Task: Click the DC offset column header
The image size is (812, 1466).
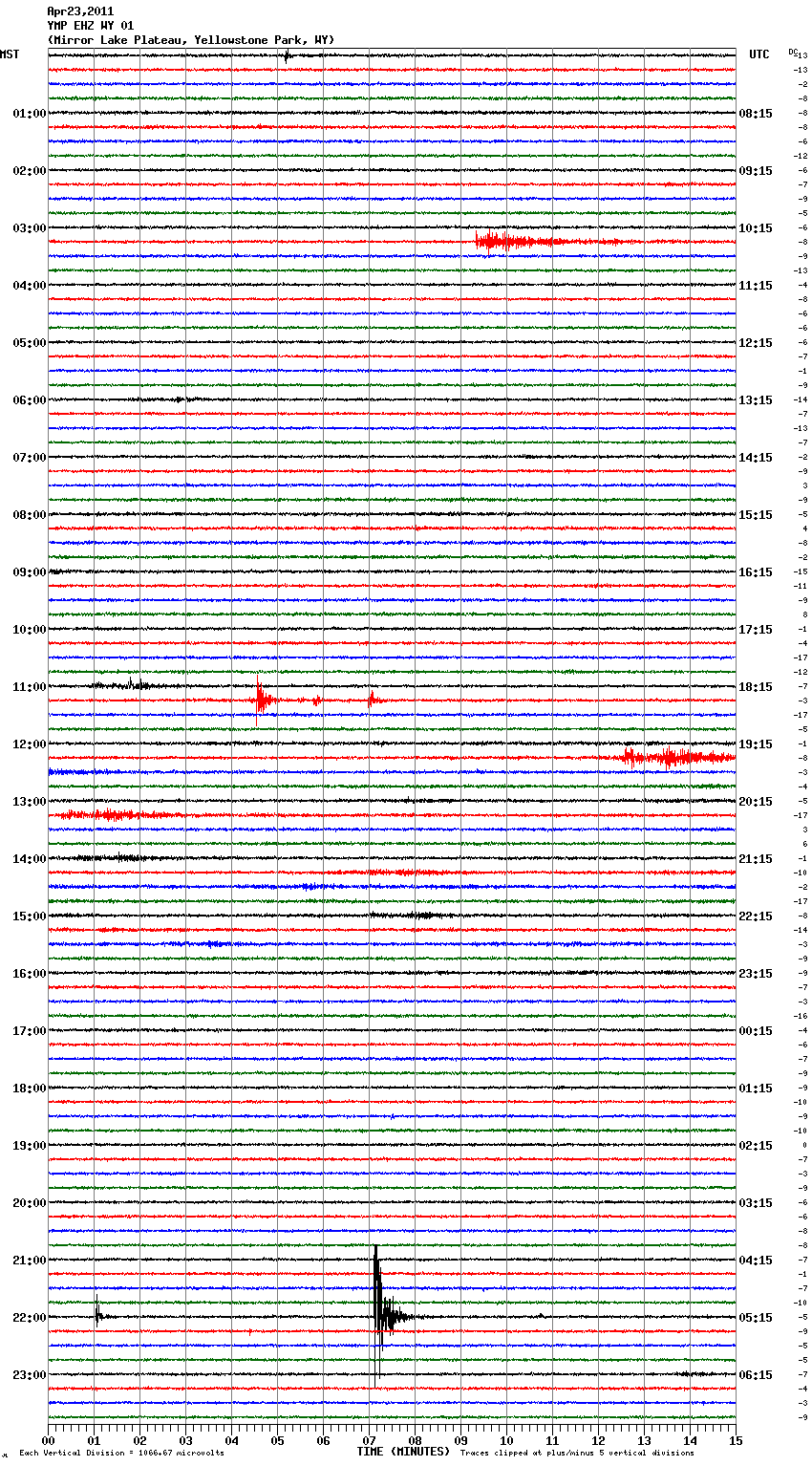Action: click(793, 52)
